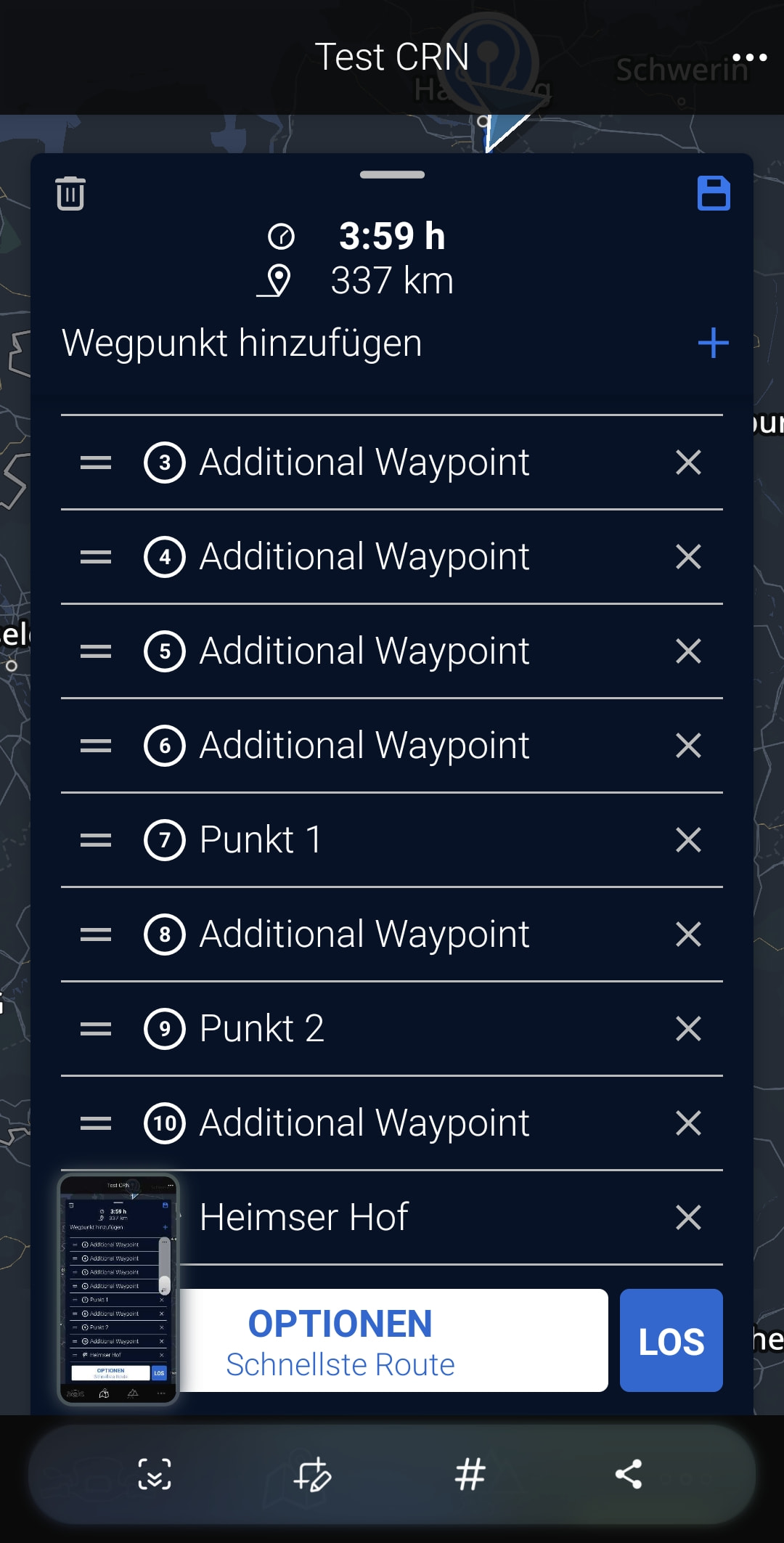Select the Punkt 2 waypoint entry

point(392,1029)
